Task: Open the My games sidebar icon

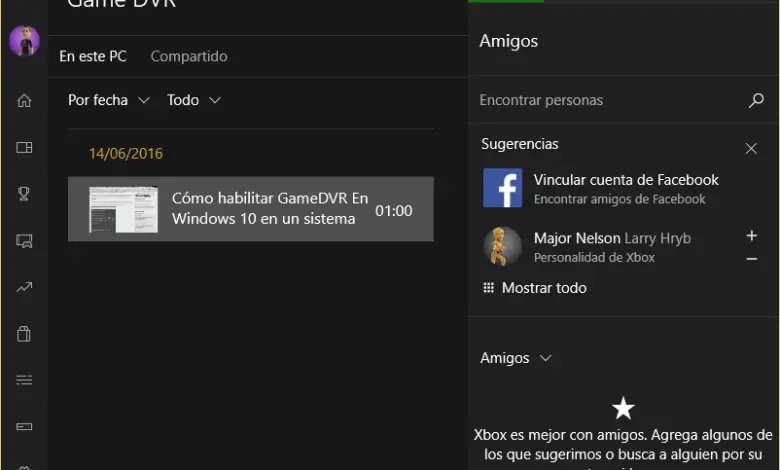Action: coord(24,147)
